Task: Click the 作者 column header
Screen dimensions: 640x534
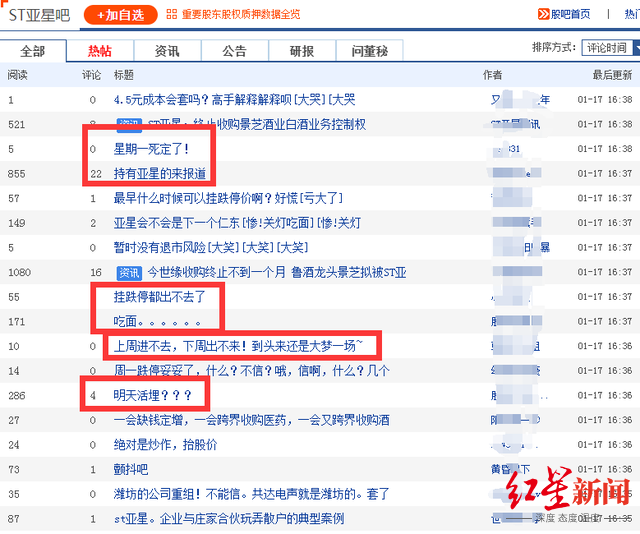Action: click(493, 75)
